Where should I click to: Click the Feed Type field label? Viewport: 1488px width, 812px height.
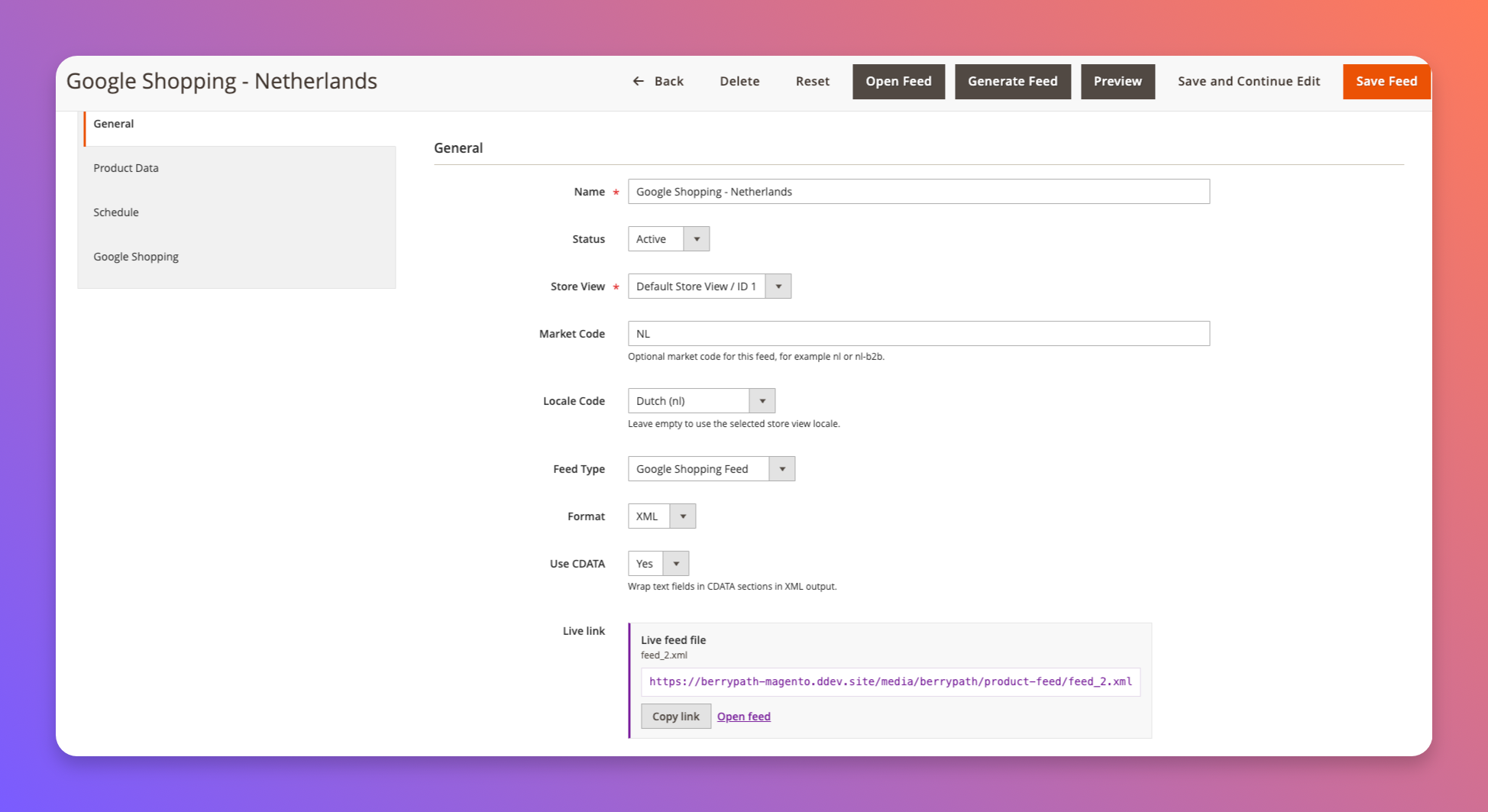point(579,469)
